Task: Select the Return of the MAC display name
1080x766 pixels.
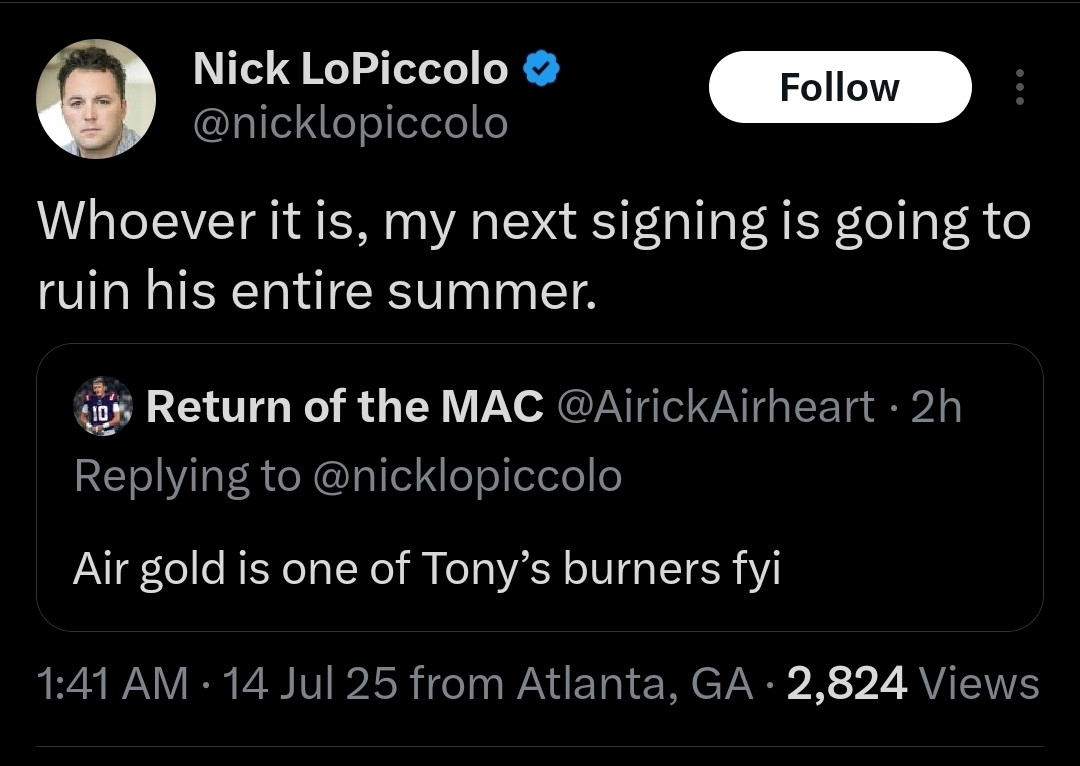Action: tap(345, 407)
